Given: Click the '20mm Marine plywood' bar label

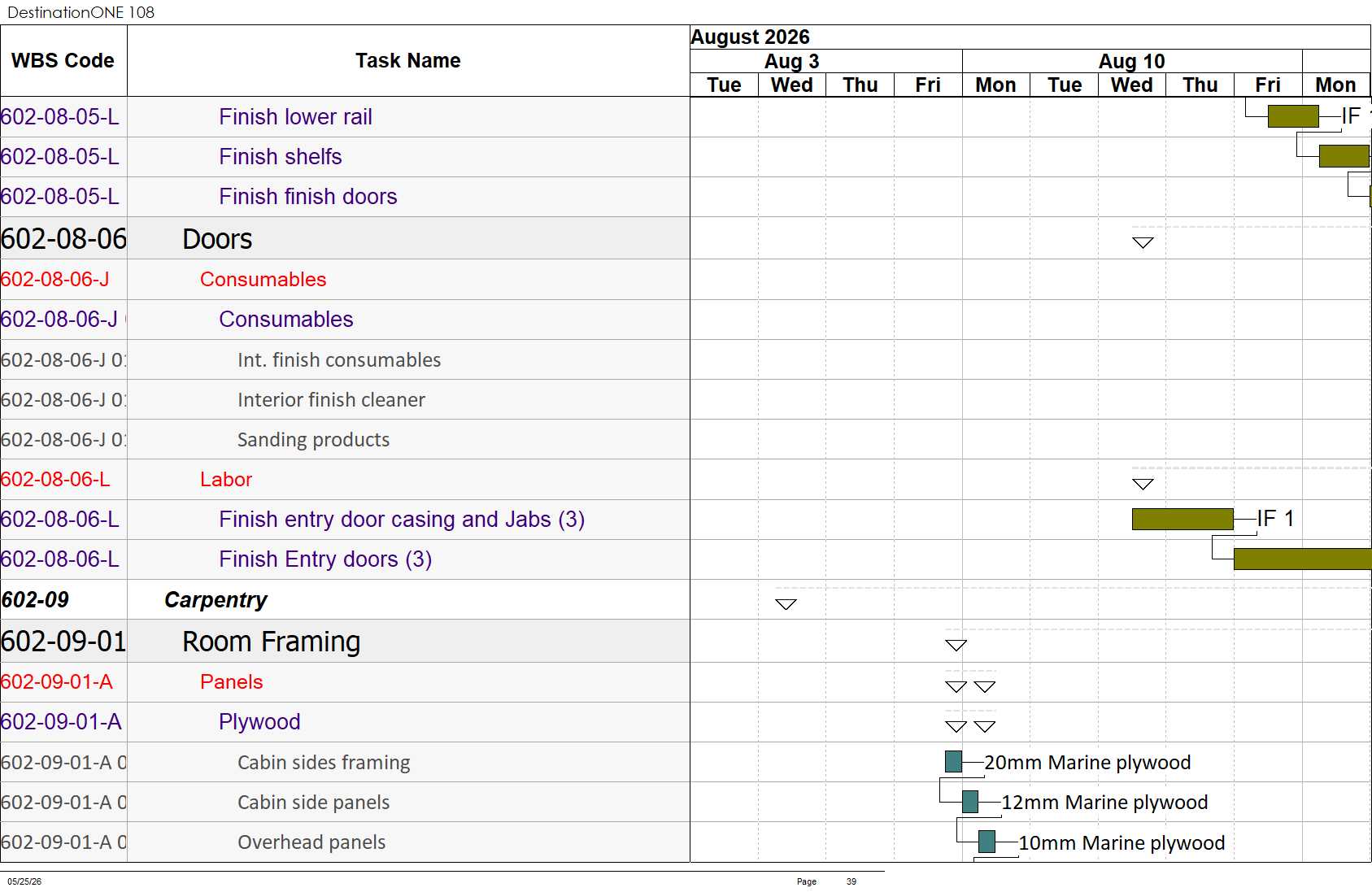Looking at the screenshot, I should coord(1087,763).
